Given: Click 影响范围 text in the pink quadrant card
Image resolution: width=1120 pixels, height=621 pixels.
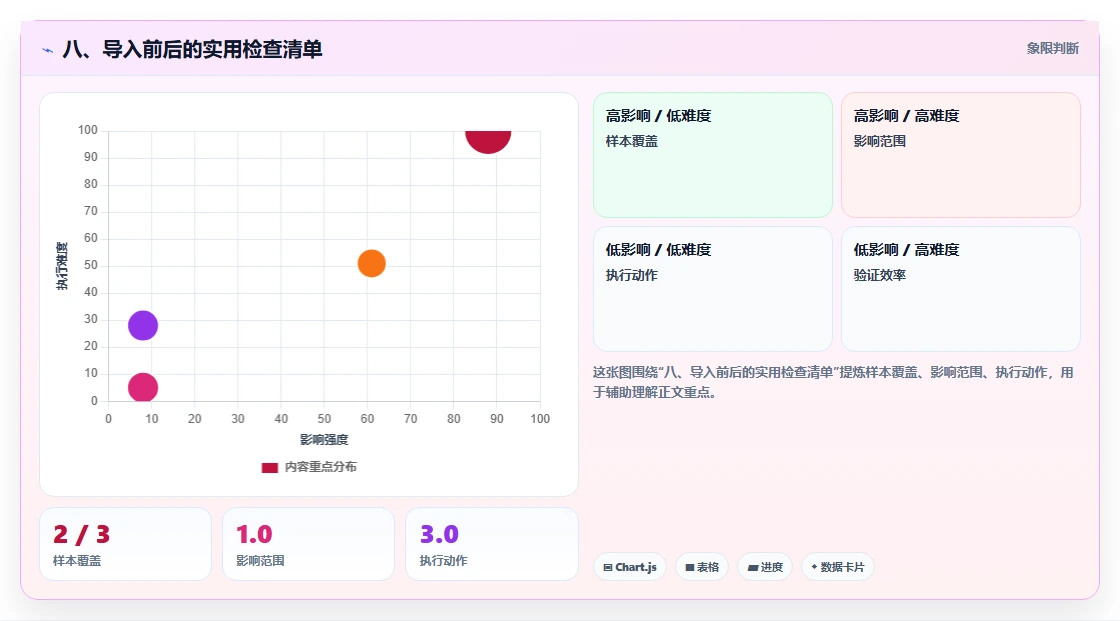Looking at the screenshot, I should point(879,141).
